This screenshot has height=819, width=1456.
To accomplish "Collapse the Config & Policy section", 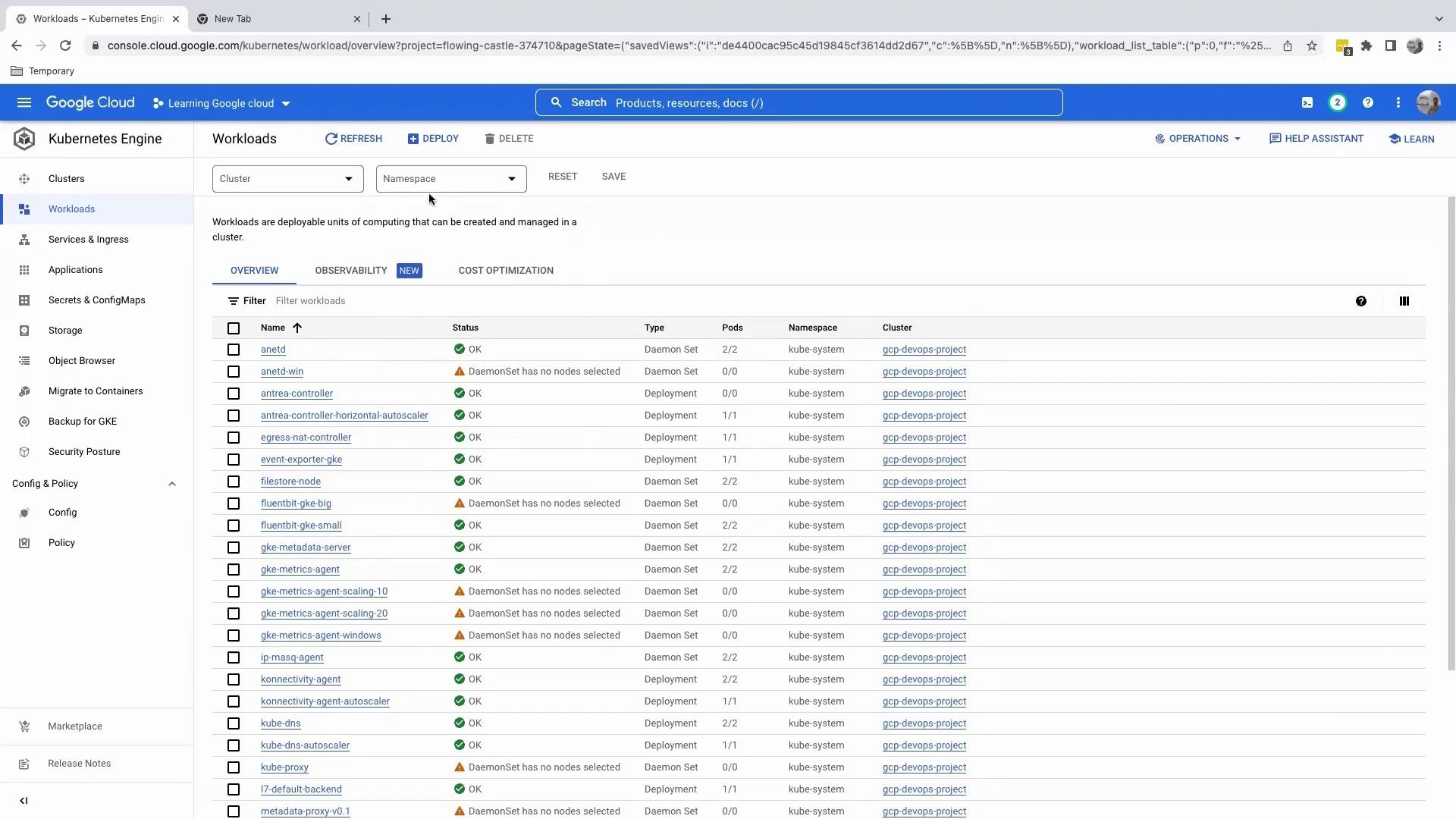I will coord(171,484).
